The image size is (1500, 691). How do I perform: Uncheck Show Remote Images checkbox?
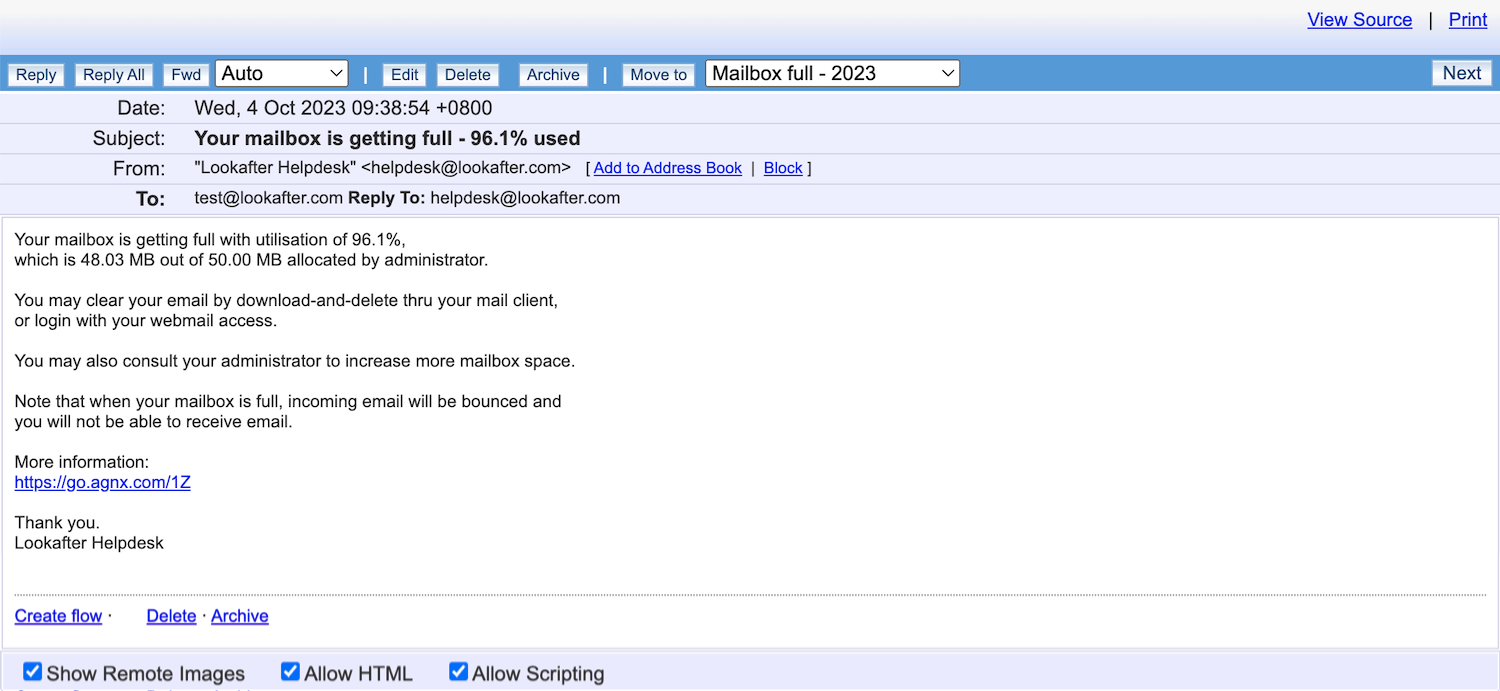33,672
